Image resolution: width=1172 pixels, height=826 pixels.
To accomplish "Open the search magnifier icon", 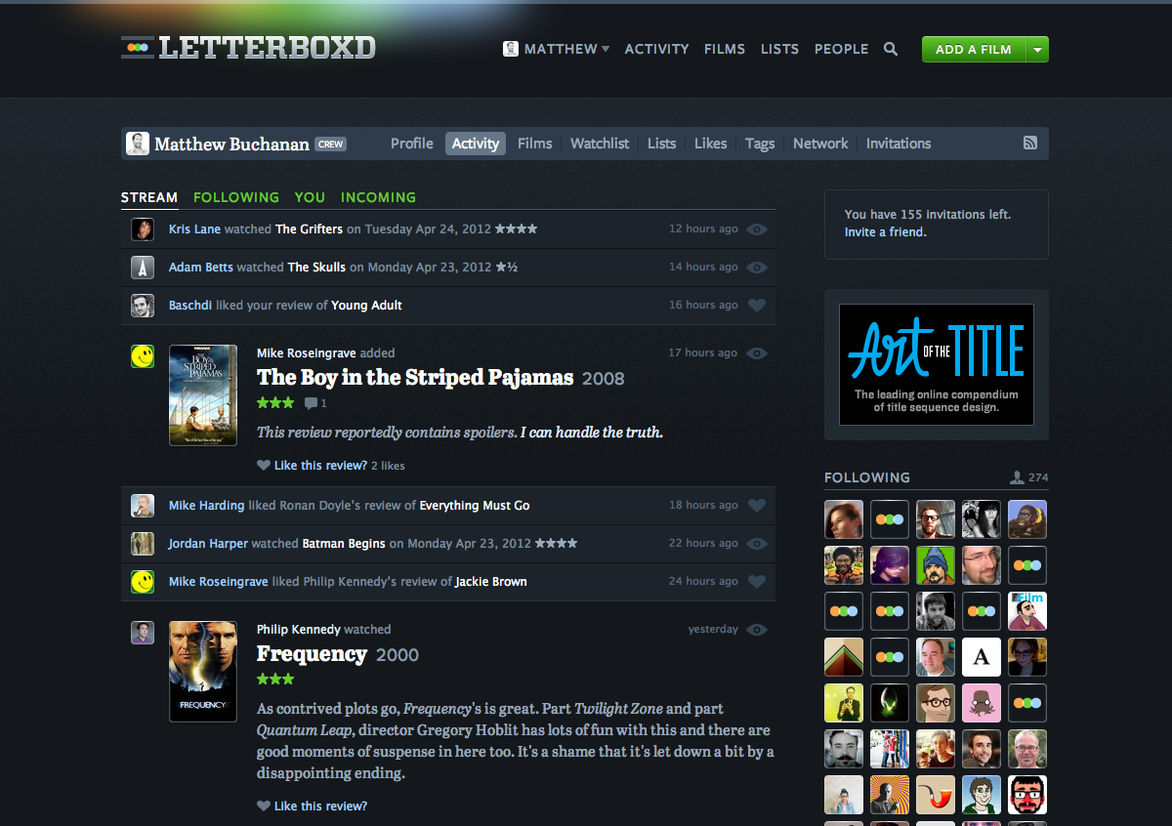I will click(890, 49).
